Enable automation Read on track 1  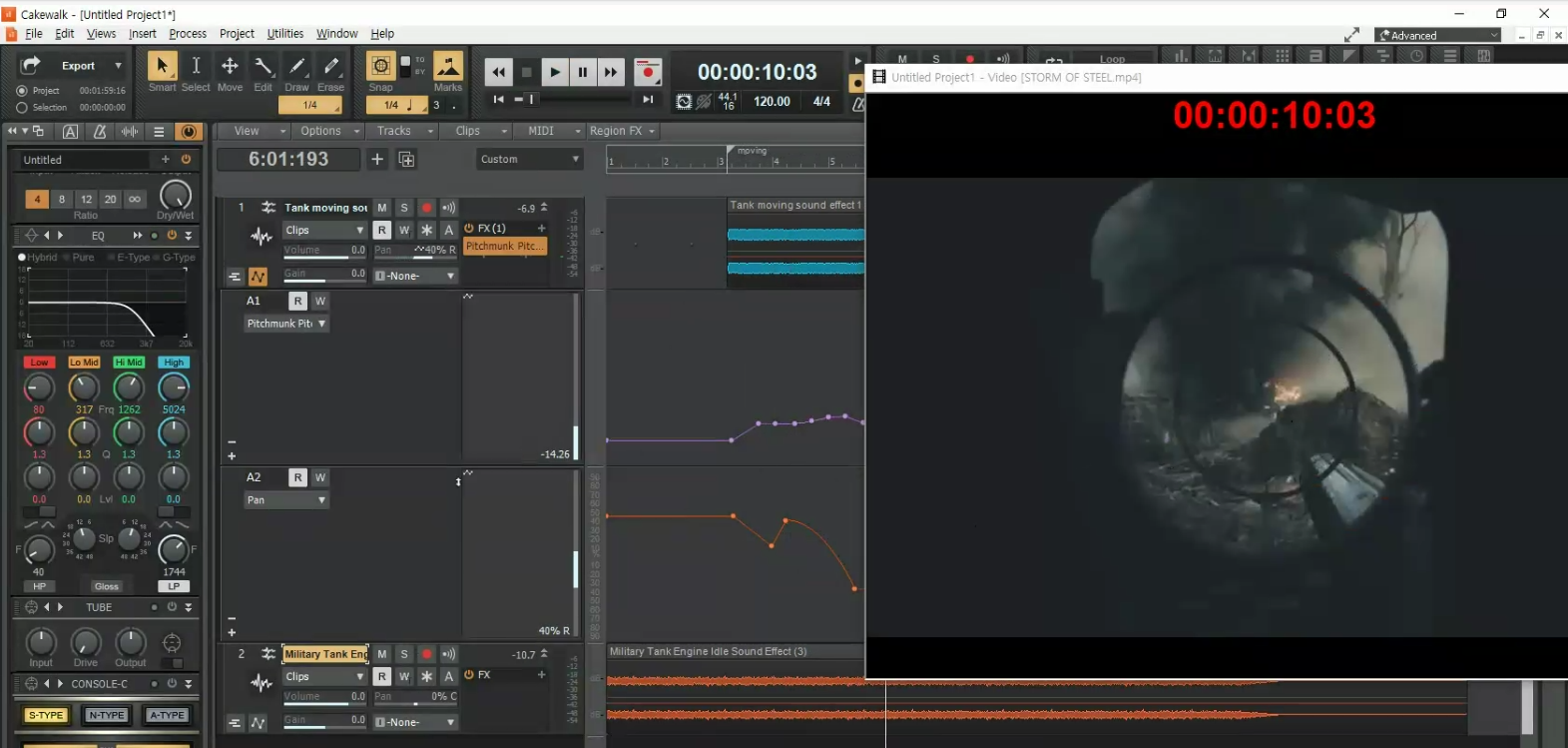(x=381, y=230)
